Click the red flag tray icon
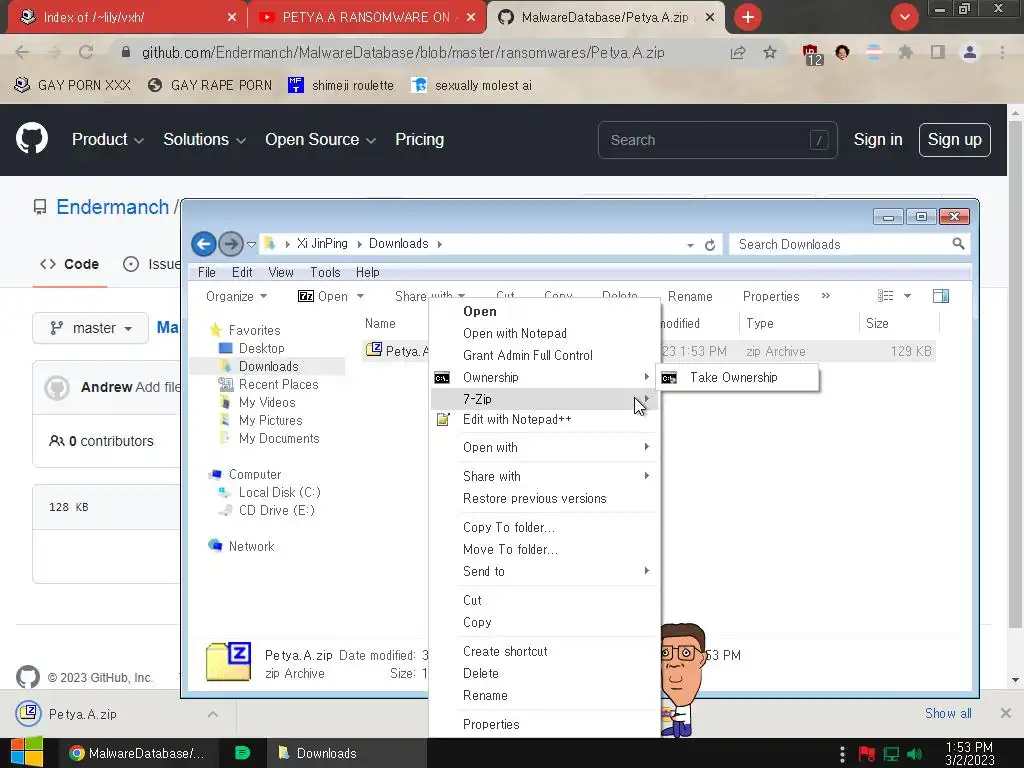1024x768 pixels. [x=867, y=754]
